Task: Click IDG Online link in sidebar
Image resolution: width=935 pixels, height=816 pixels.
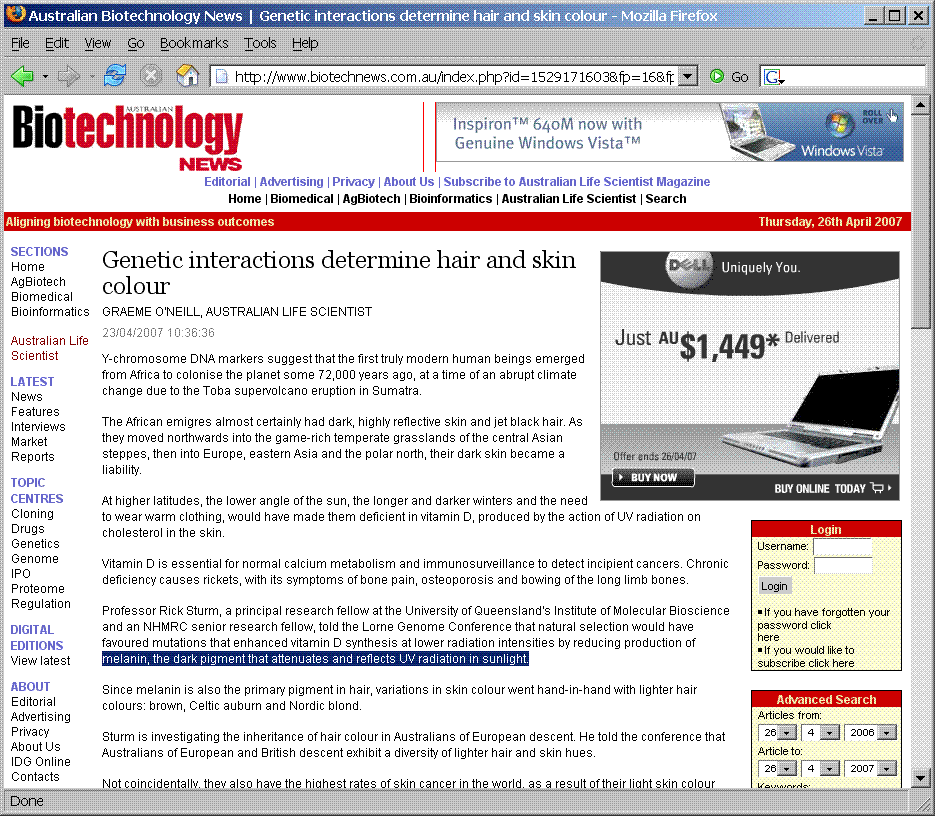Action: tap(41, 762)
